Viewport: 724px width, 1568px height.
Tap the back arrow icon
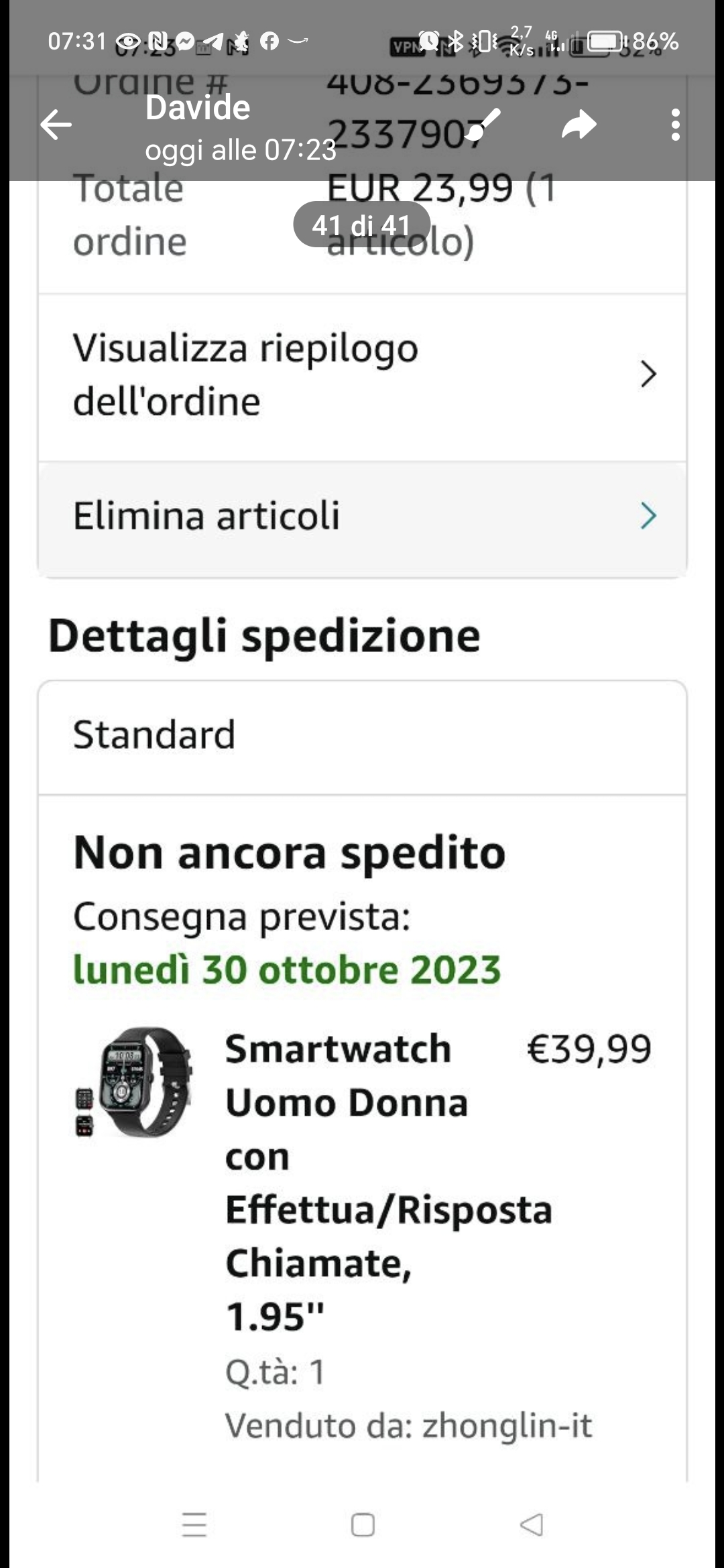coord(56,125)
